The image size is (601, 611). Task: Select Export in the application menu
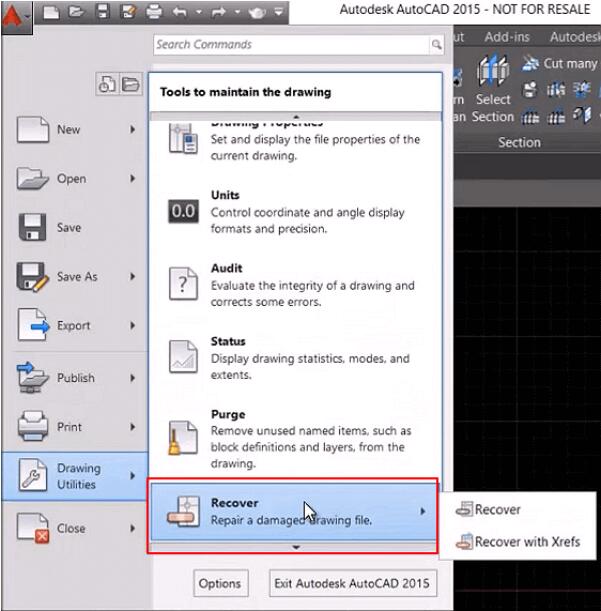tap(75, 326)
